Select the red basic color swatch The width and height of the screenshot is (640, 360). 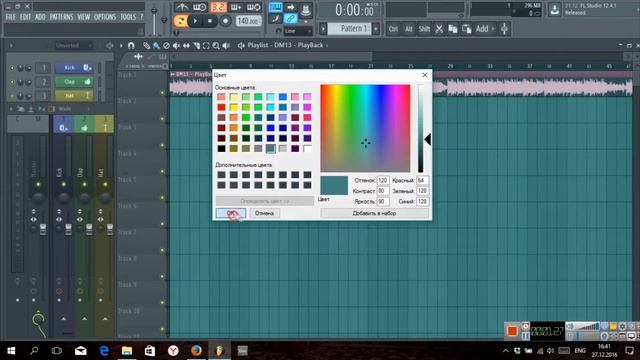[x=221, y=107]
